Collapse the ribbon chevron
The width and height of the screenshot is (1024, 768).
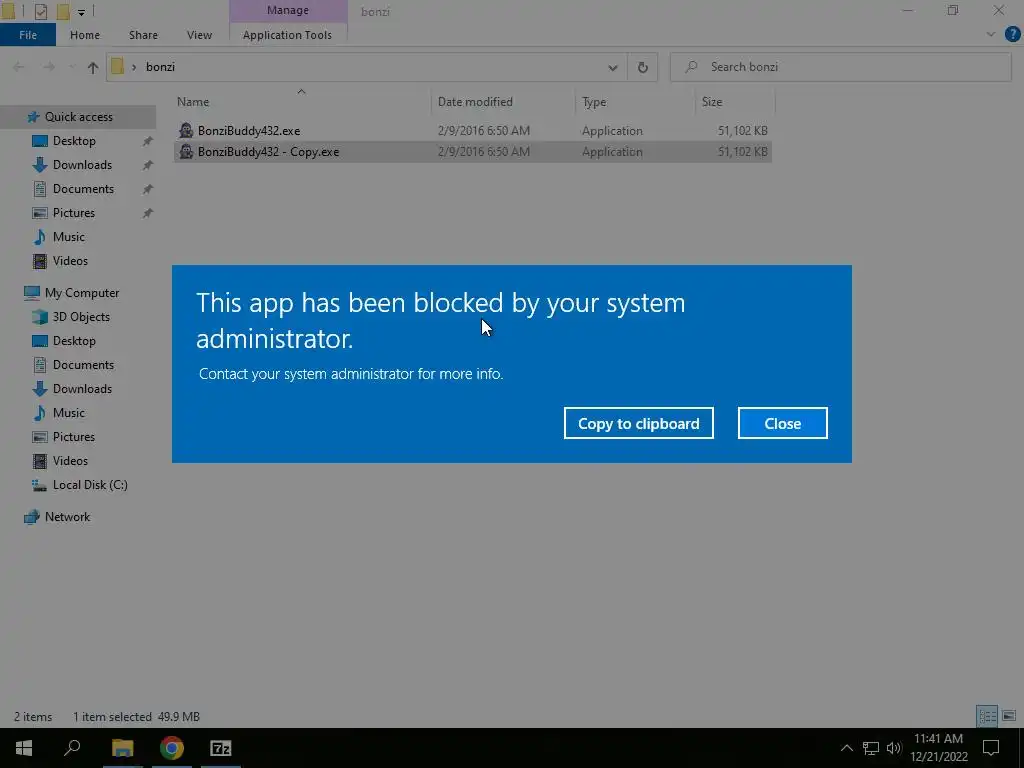[x=991, y=35]
